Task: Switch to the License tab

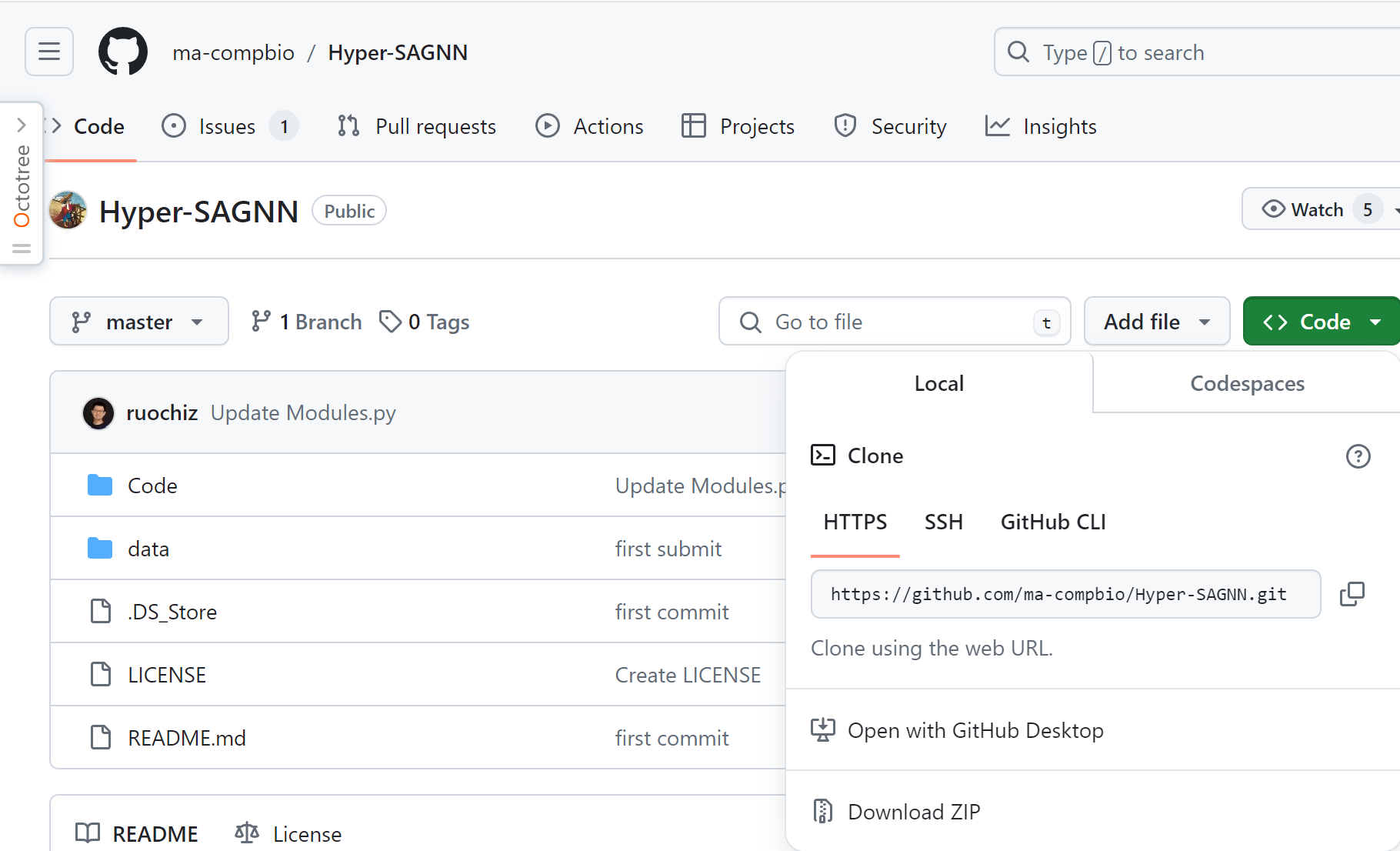Action: [288, 834]
